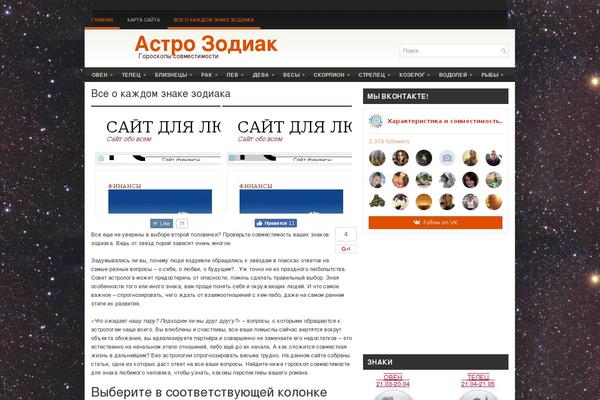
Task: Open ВСЕ О КАЖДОМ ЗНАКЕ ЗОДИАКА tab
Action: click(214, 20)
